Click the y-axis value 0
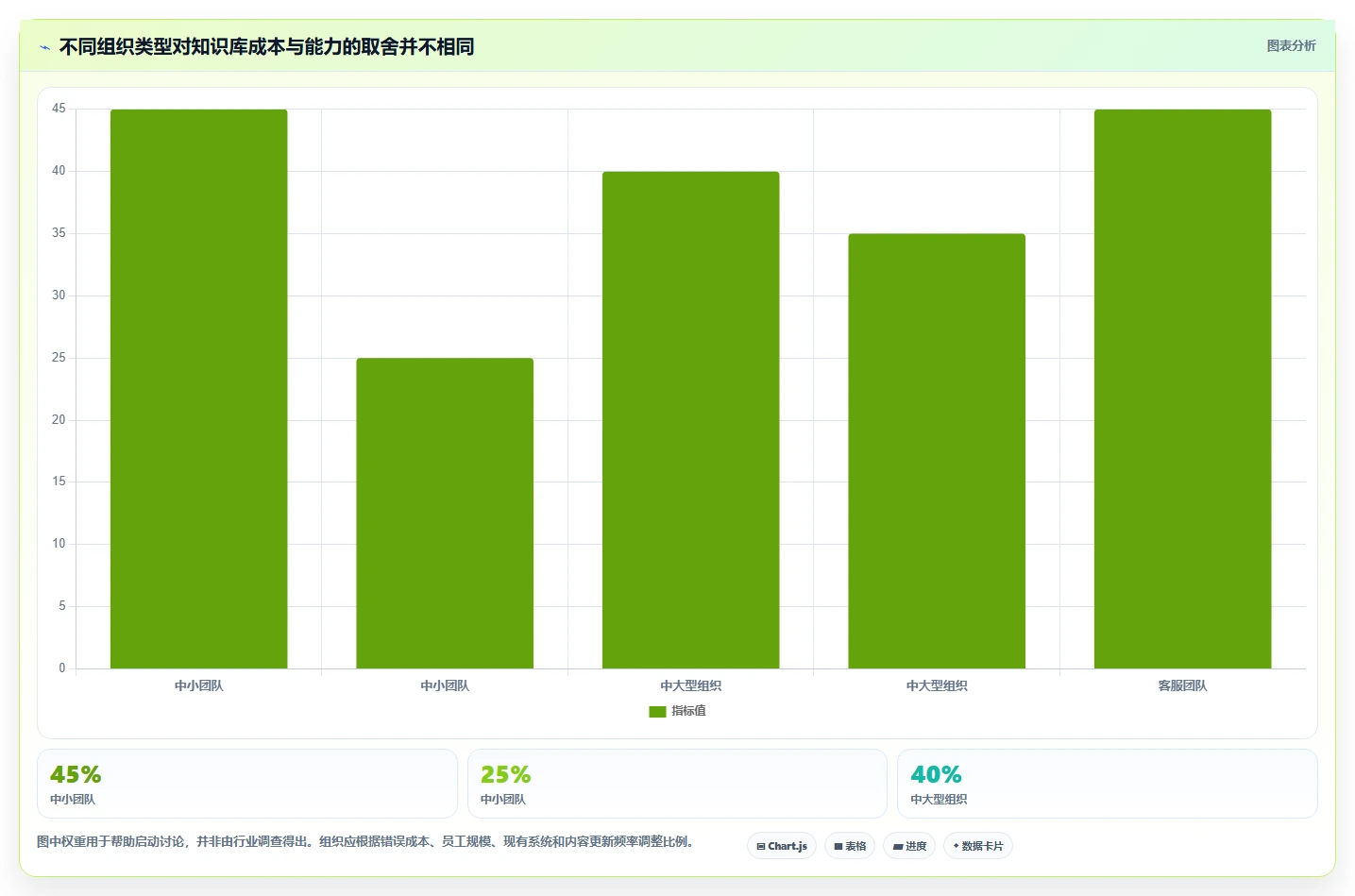 [x=62, y=668]
